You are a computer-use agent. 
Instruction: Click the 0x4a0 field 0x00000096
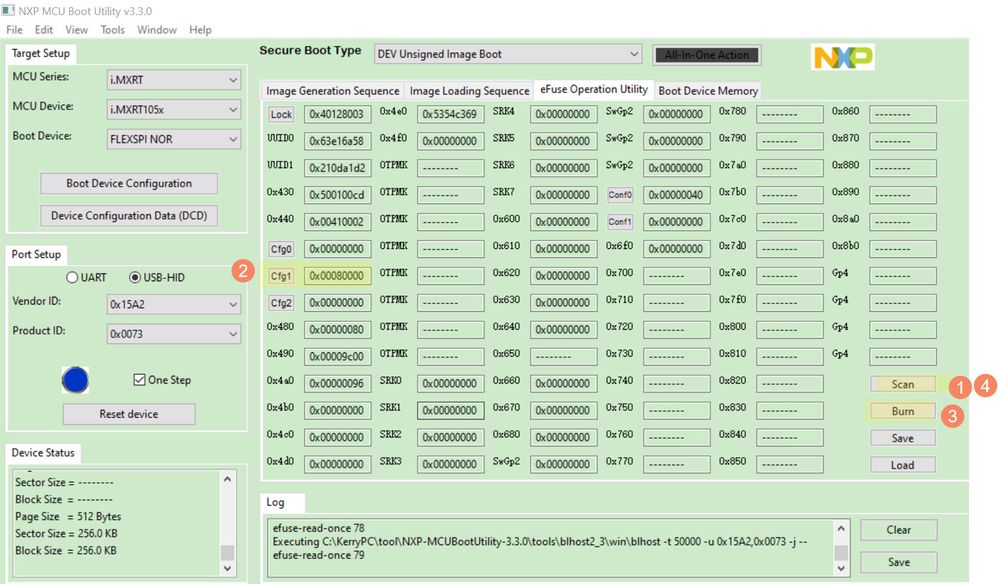pyautogui.click(x=337, y=383)
